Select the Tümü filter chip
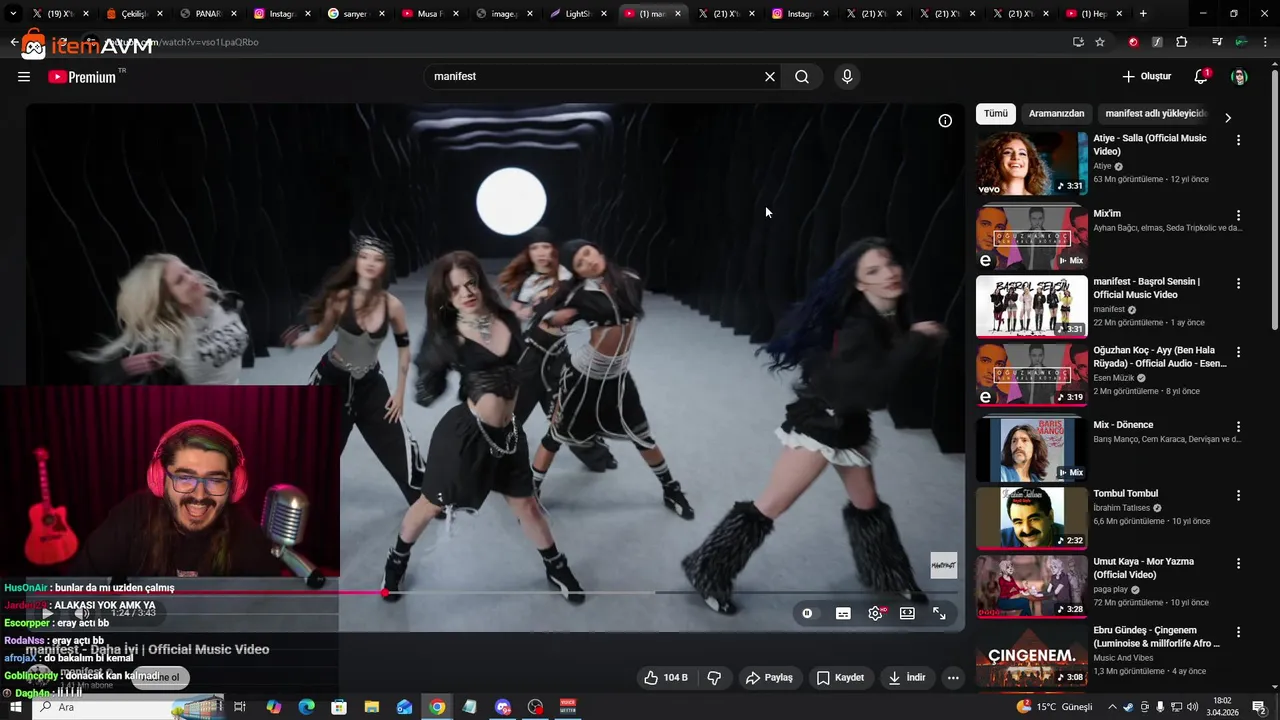 click(996, 114)
